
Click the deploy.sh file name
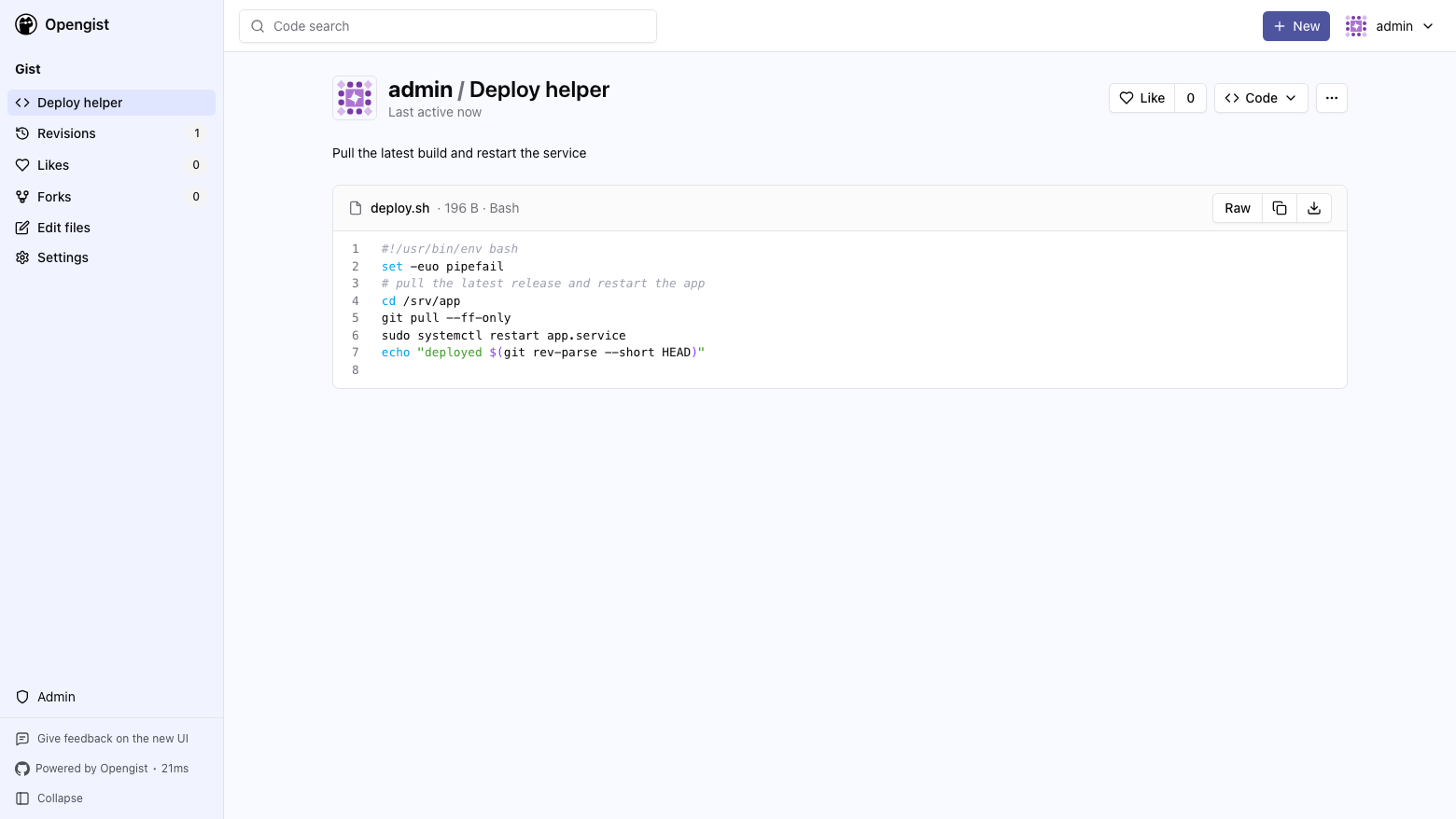[400, 208]
